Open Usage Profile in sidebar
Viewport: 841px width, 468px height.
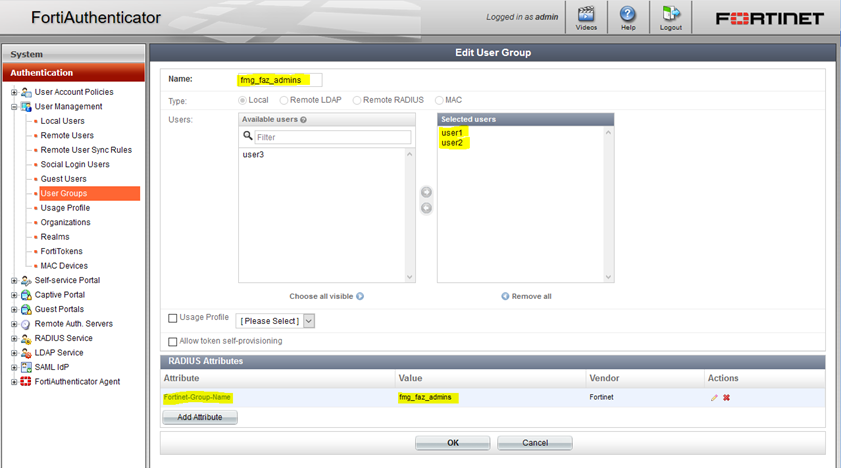65,208
